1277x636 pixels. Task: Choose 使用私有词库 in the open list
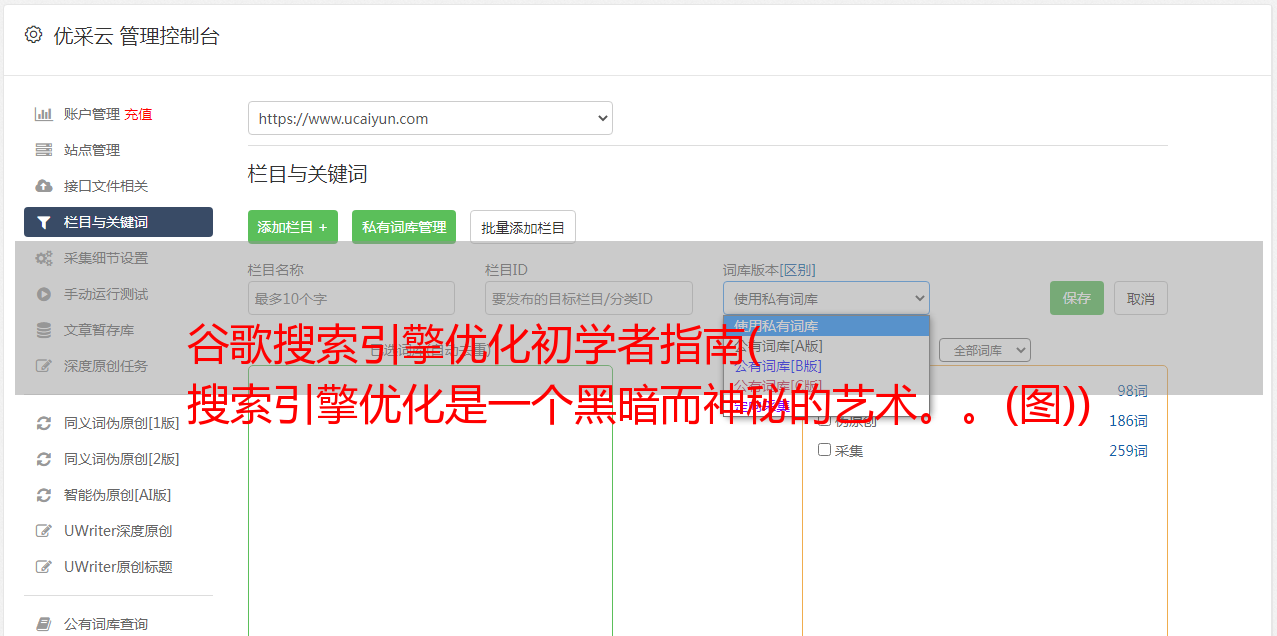[x=826, y=326]
